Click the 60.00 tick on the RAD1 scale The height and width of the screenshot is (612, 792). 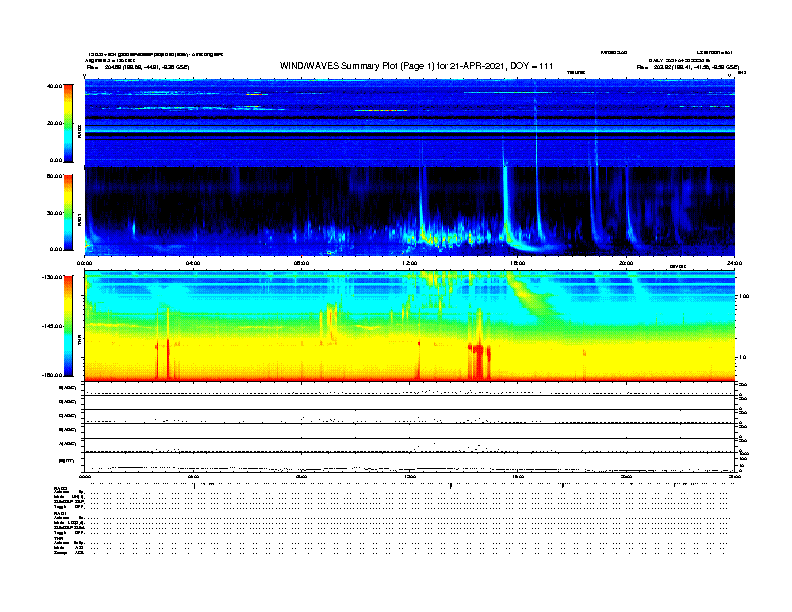(54, 176)
